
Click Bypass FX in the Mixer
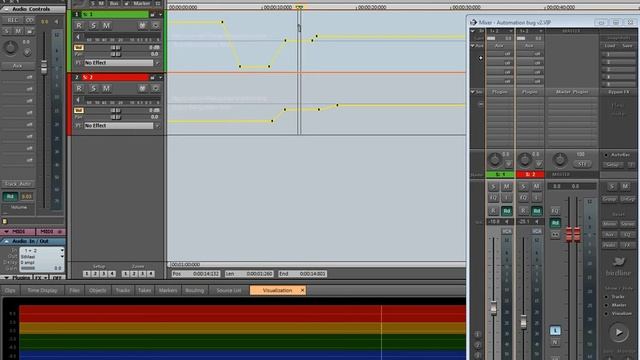pos(618,92)
